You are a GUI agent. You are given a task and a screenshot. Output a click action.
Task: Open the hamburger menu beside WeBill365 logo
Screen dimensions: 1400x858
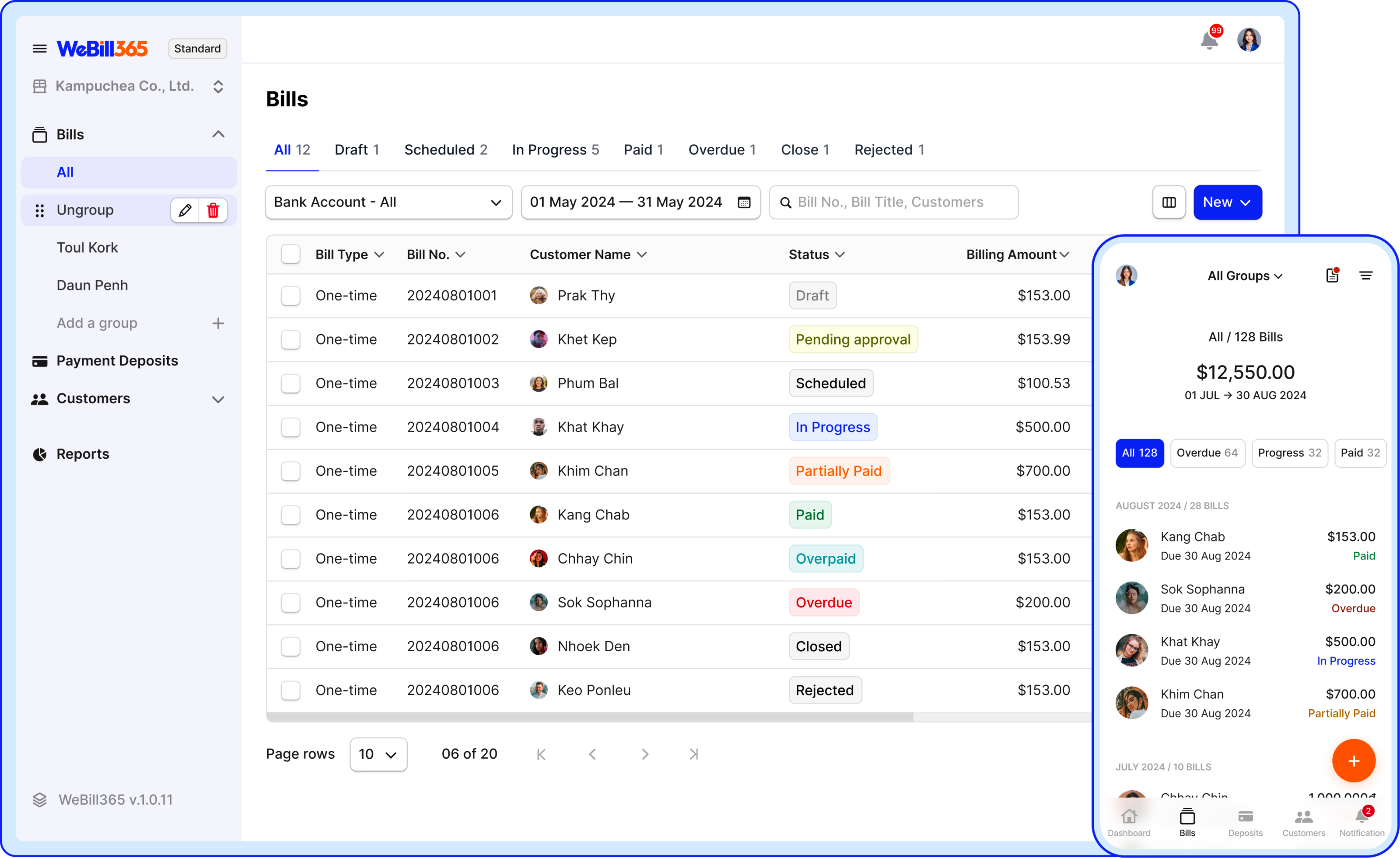tap(39, 49)
